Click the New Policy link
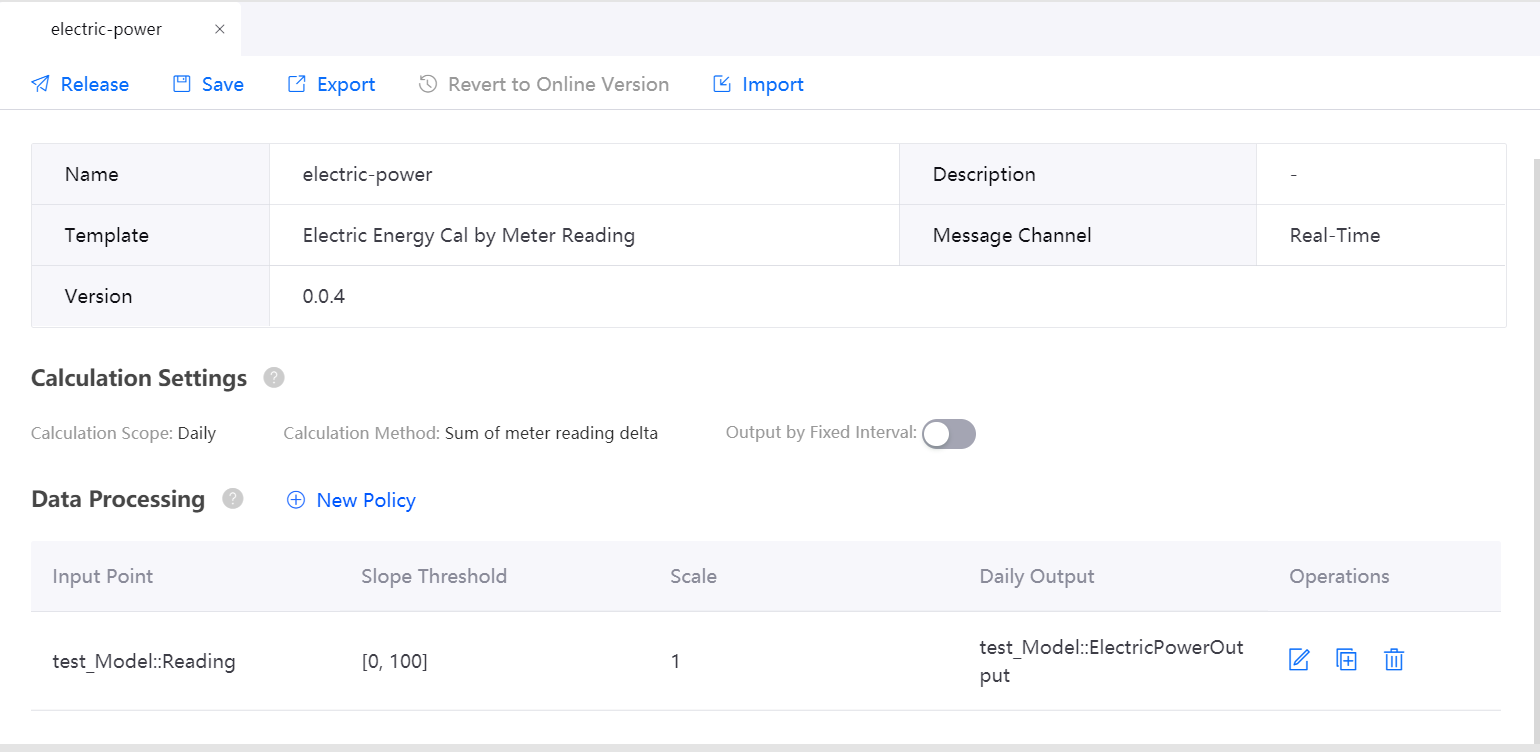This screenshot has width=1540, height=752. (365, 500)
